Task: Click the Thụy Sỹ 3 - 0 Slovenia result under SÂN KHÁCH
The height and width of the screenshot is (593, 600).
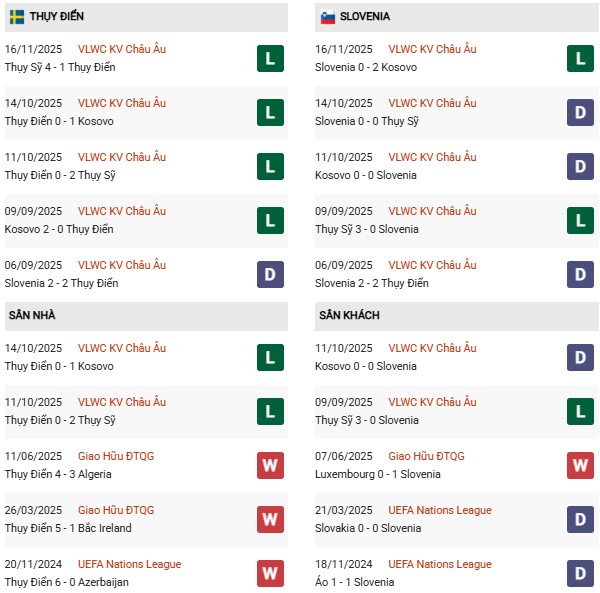Action: [x=367, y=420]
